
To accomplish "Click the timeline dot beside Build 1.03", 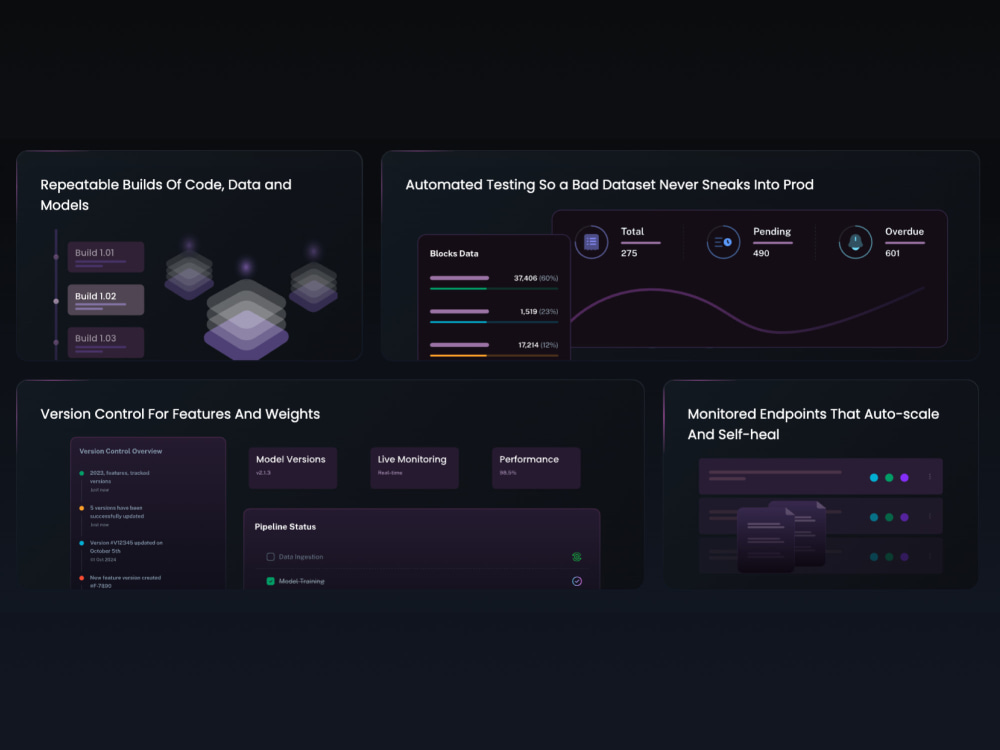I will point(56,342).
